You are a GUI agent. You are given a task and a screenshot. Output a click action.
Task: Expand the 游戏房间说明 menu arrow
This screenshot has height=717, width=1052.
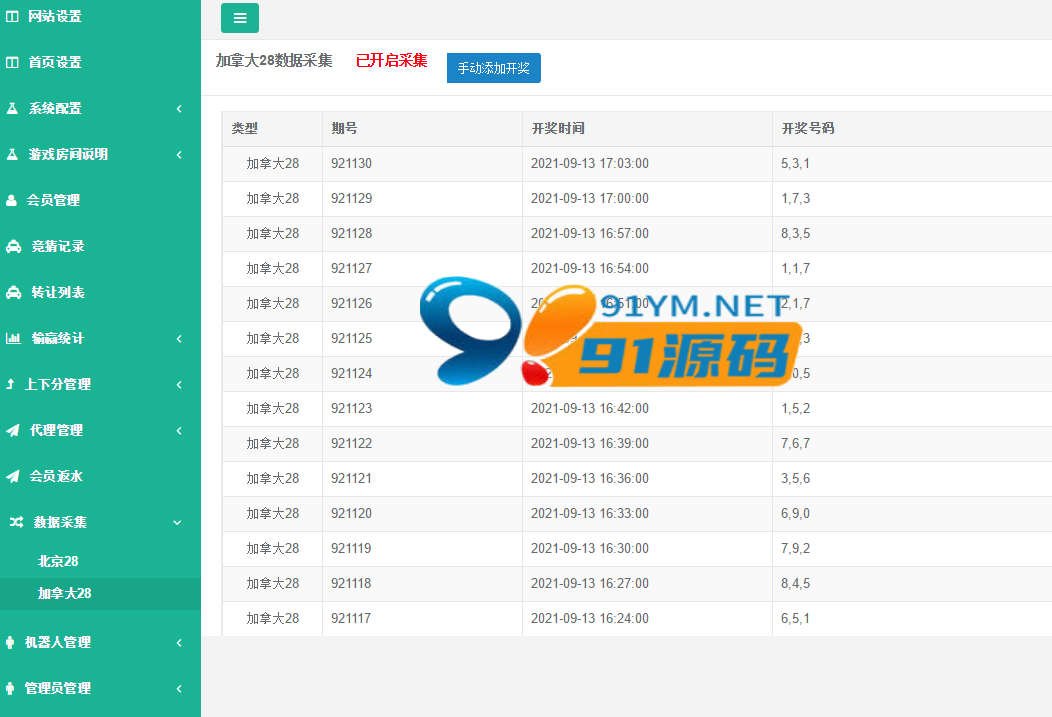[x=179, y=155]
